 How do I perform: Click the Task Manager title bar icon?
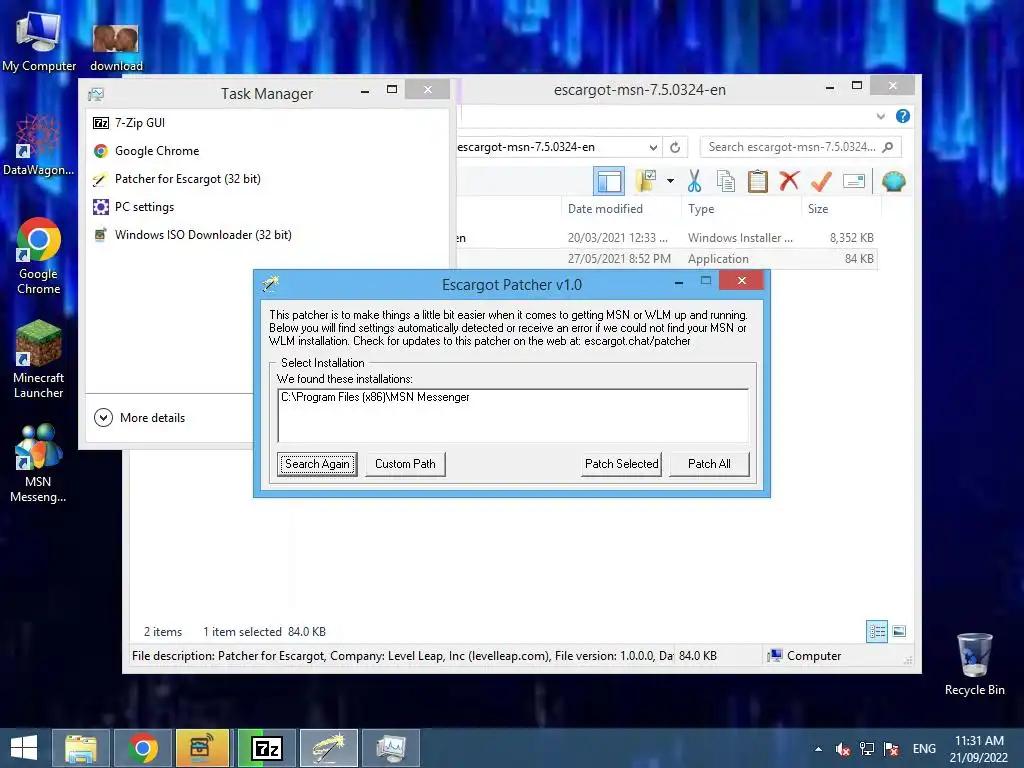96,94
